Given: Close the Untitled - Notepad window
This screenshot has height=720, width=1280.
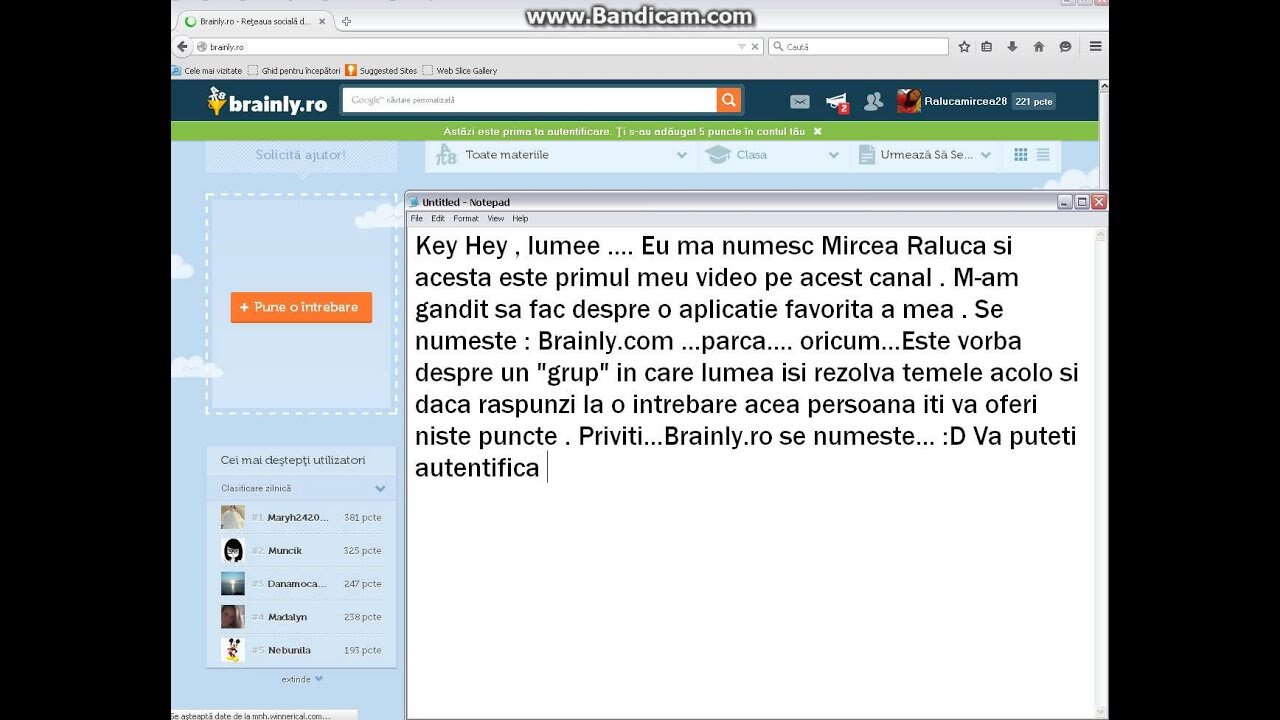Looking at the screenshot, I should (x=1098, y=202).
